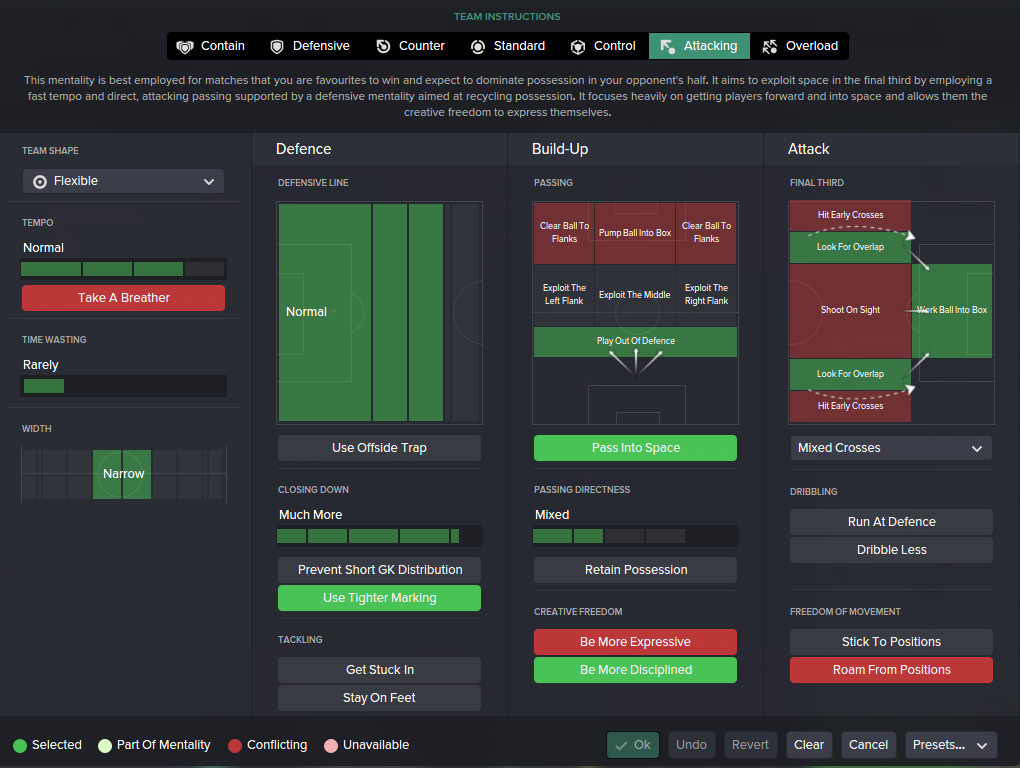Open the Flexible team shape dropdown
This screenshot has height=768, width=1020.
pyautogui.click(x=124, y=181)
